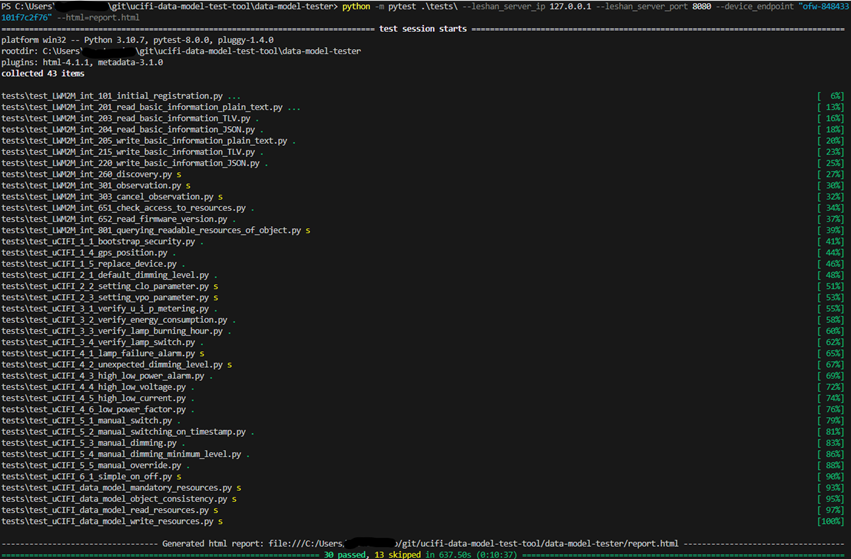This screenshot has width=851, height=559.
Task: Click 'python' in the command prompt line
Action: point(356,7)
